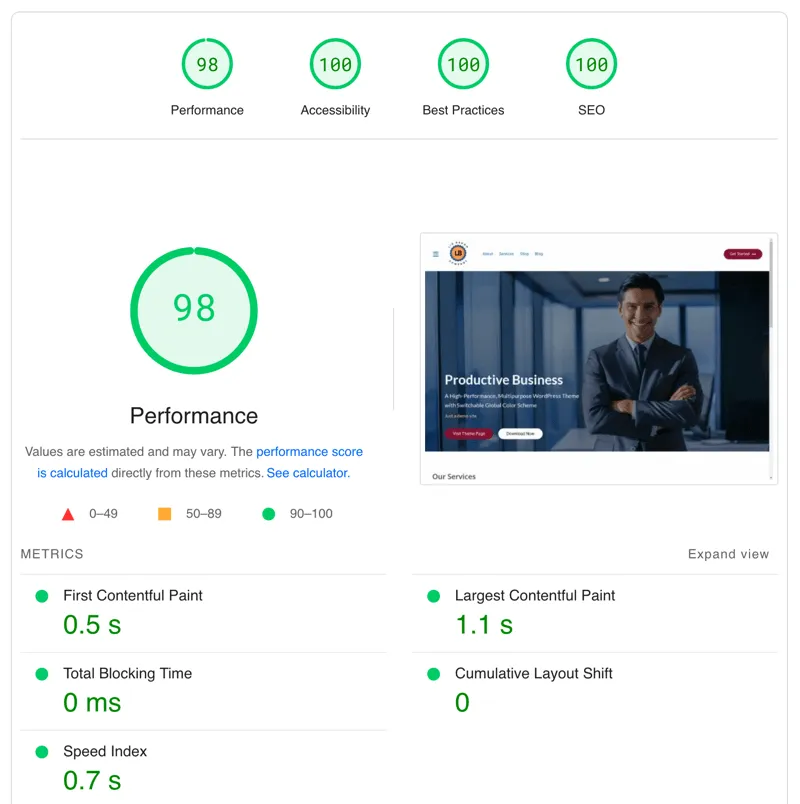Viewport: 800px width, 804px height.
Task: Select the 'Total Blocking Time' metric label
Action: tap(127, 673)
